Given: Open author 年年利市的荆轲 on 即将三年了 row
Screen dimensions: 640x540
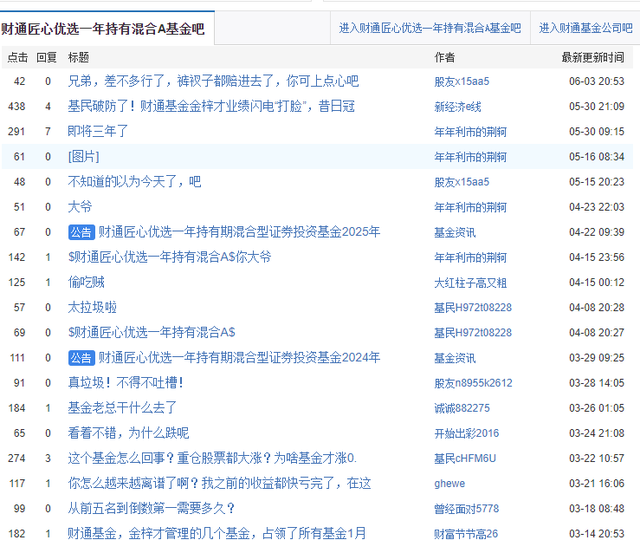Looking at the screenshot, I should 471,132.
